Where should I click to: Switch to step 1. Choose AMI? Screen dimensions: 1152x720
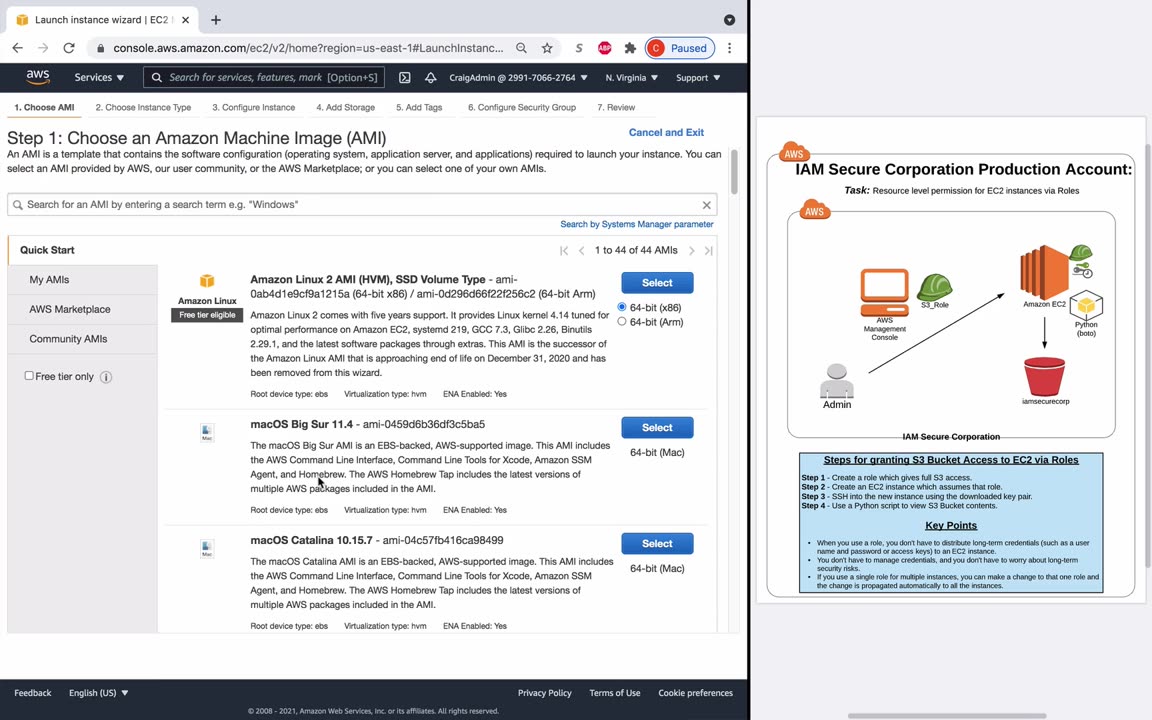click(44, 107)
